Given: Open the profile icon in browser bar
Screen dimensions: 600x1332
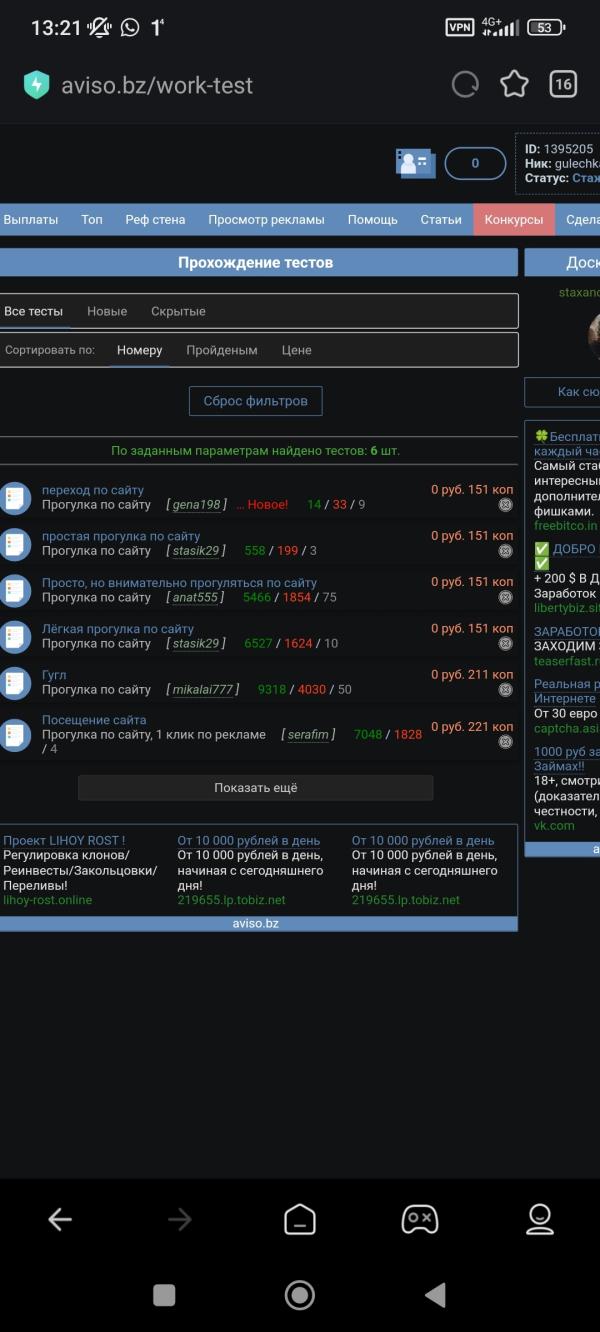Looking at the screenshot, I should pyautogui.click(x=540, y=1219).
